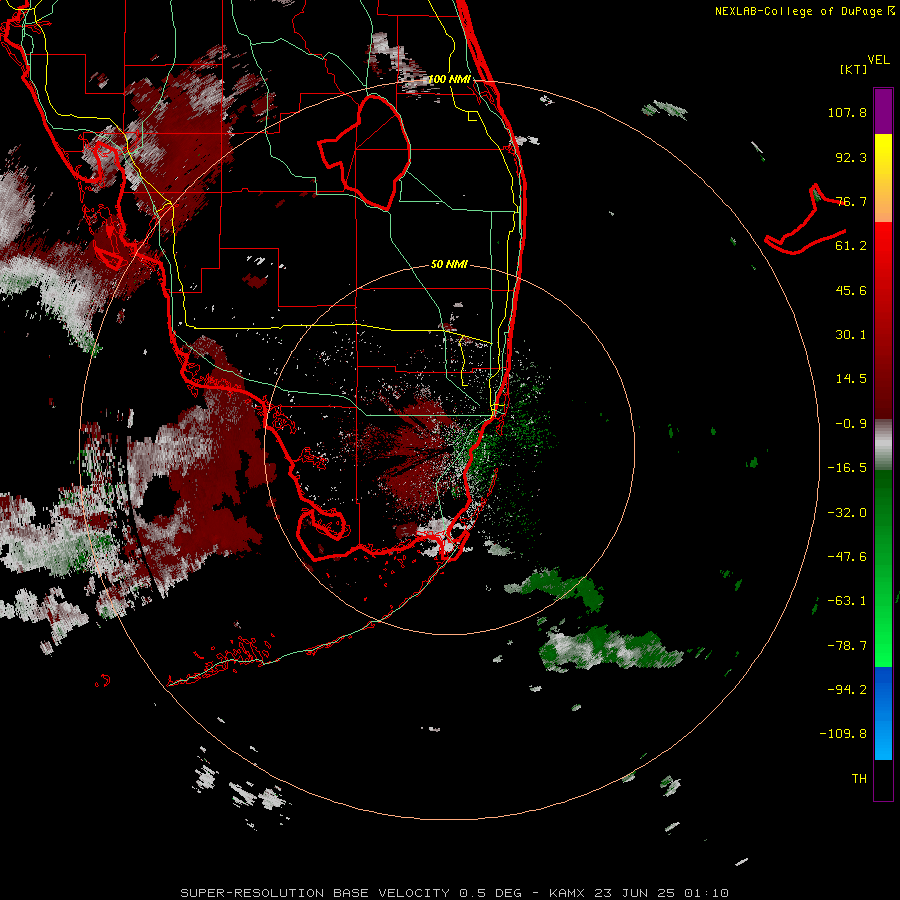
Task: Click the [KT] units label
Action: click(x=854, y=69)
